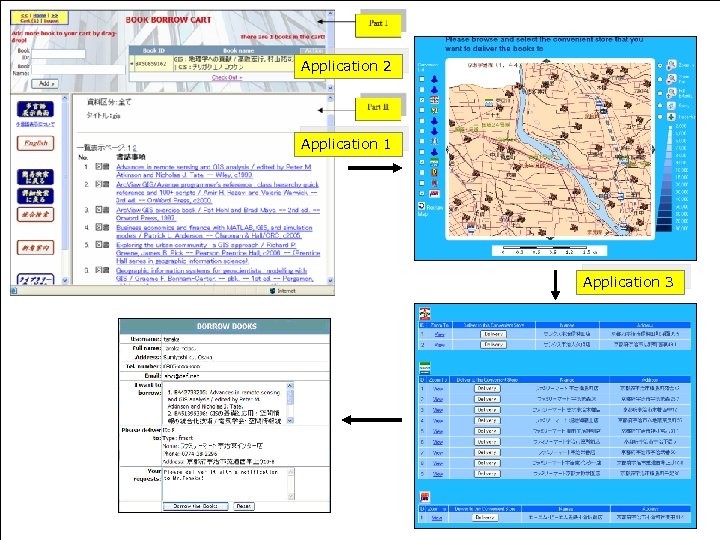Image resolution: width=720 pixels, height=540 pixels.
Task: Click the Zoom Out magnifier icon
Action: [x=671, y=79]
